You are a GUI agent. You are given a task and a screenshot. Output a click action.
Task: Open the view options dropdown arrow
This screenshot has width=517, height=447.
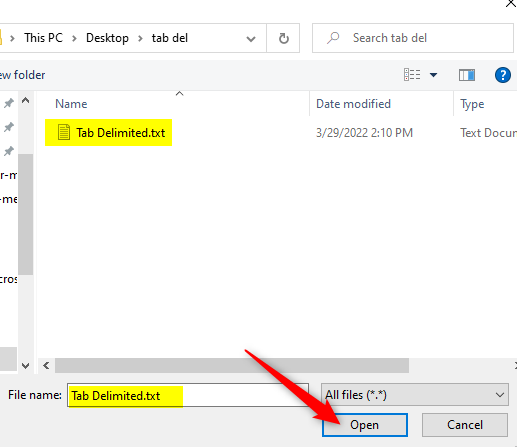433,75
